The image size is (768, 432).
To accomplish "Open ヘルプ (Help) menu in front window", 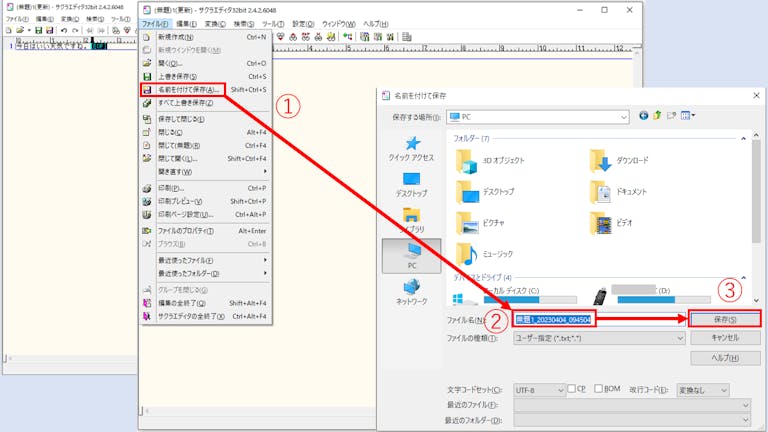I will 376,24.
